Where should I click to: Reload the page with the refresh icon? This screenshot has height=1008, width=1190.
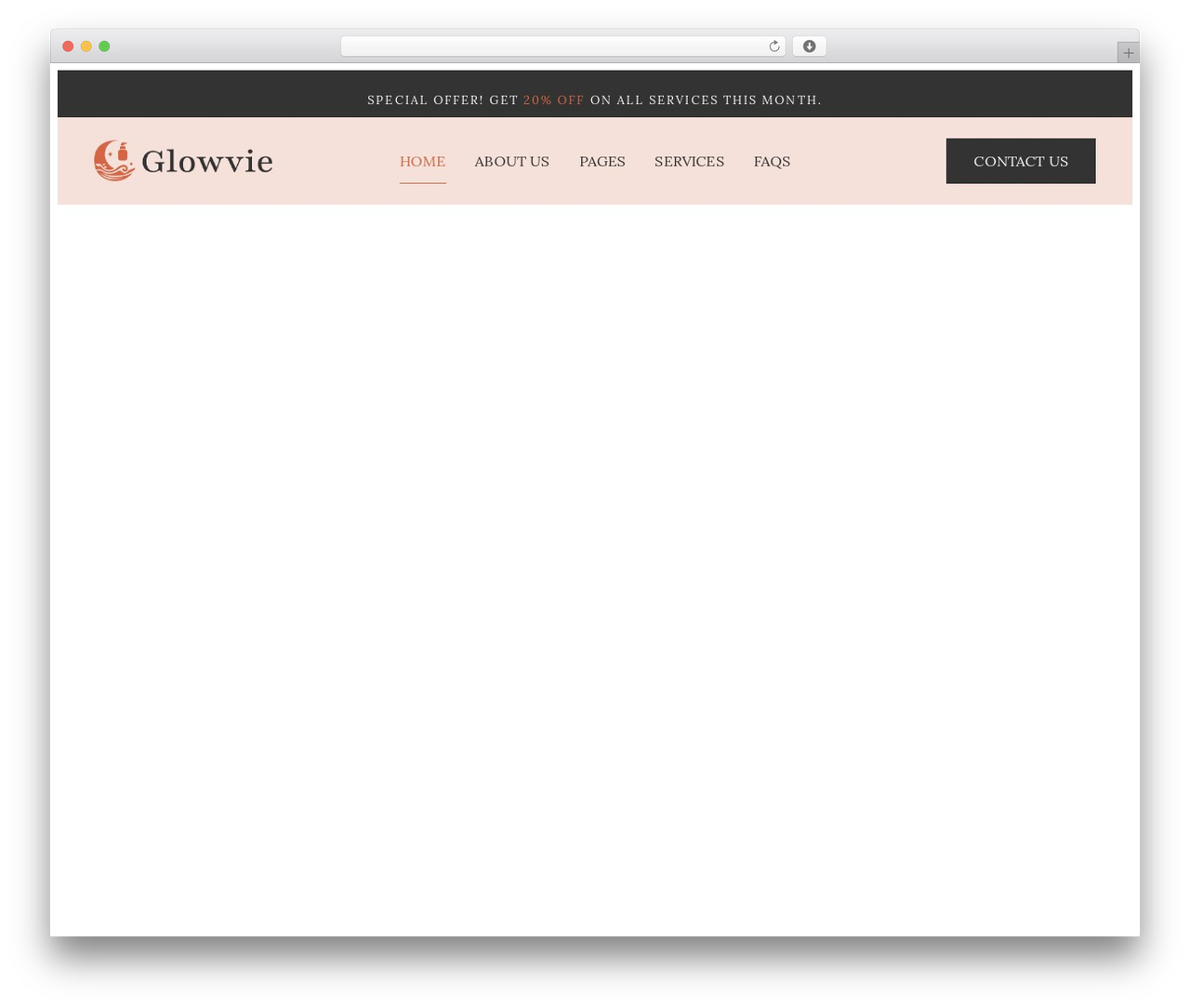(x=773, y=46)
